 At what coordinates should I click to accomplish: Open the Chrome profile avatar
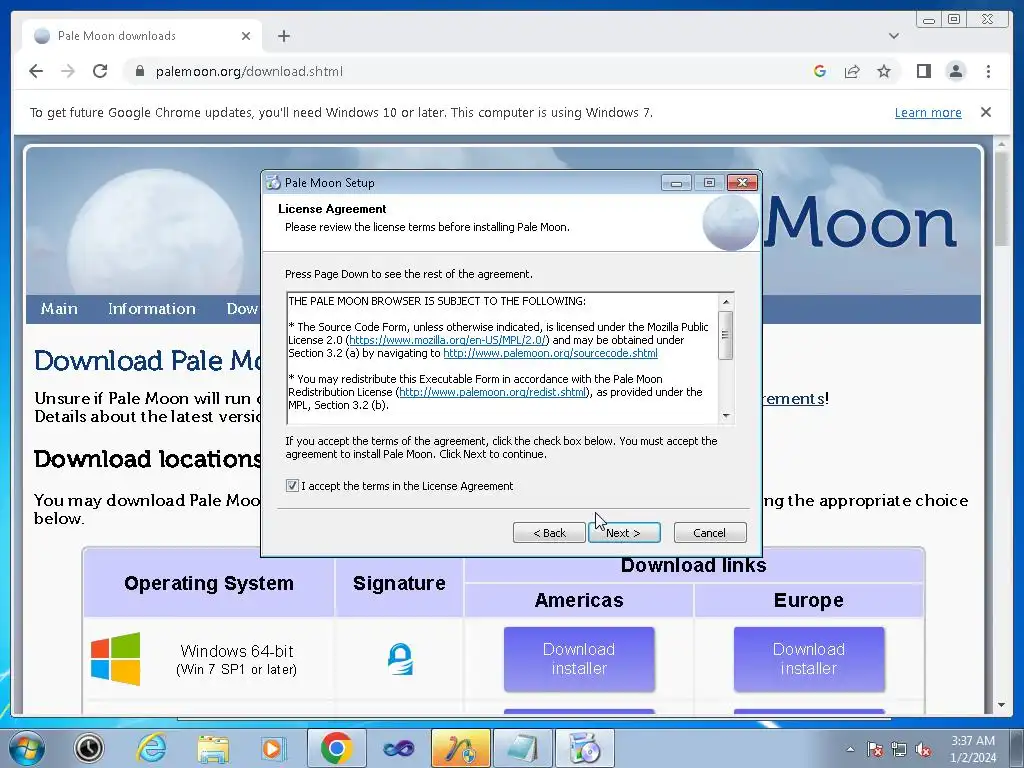point(956,71)
